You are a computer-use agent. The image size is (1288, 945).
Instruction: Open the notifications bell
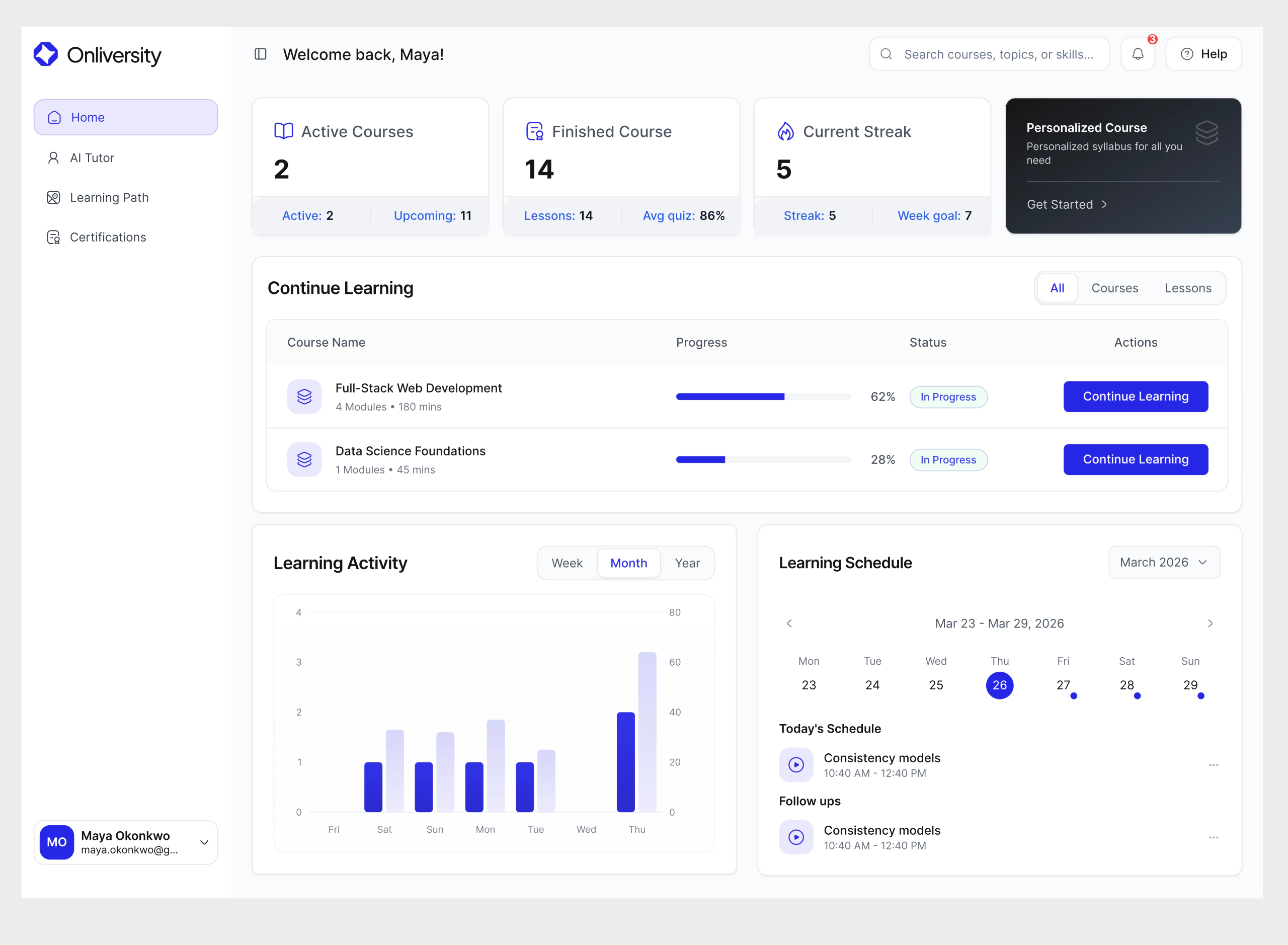1138,54
